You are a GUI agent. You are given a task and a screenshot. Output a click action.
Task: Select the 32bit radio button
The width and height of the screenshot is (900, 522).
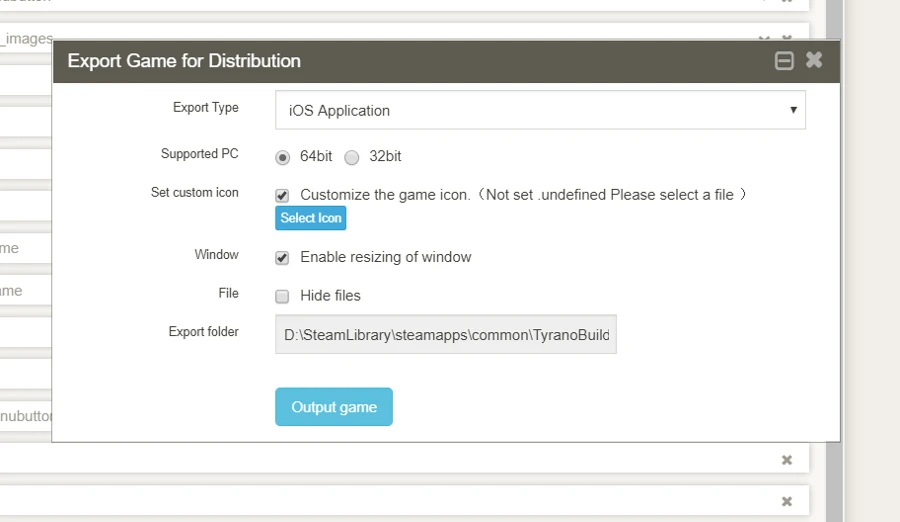352,157
